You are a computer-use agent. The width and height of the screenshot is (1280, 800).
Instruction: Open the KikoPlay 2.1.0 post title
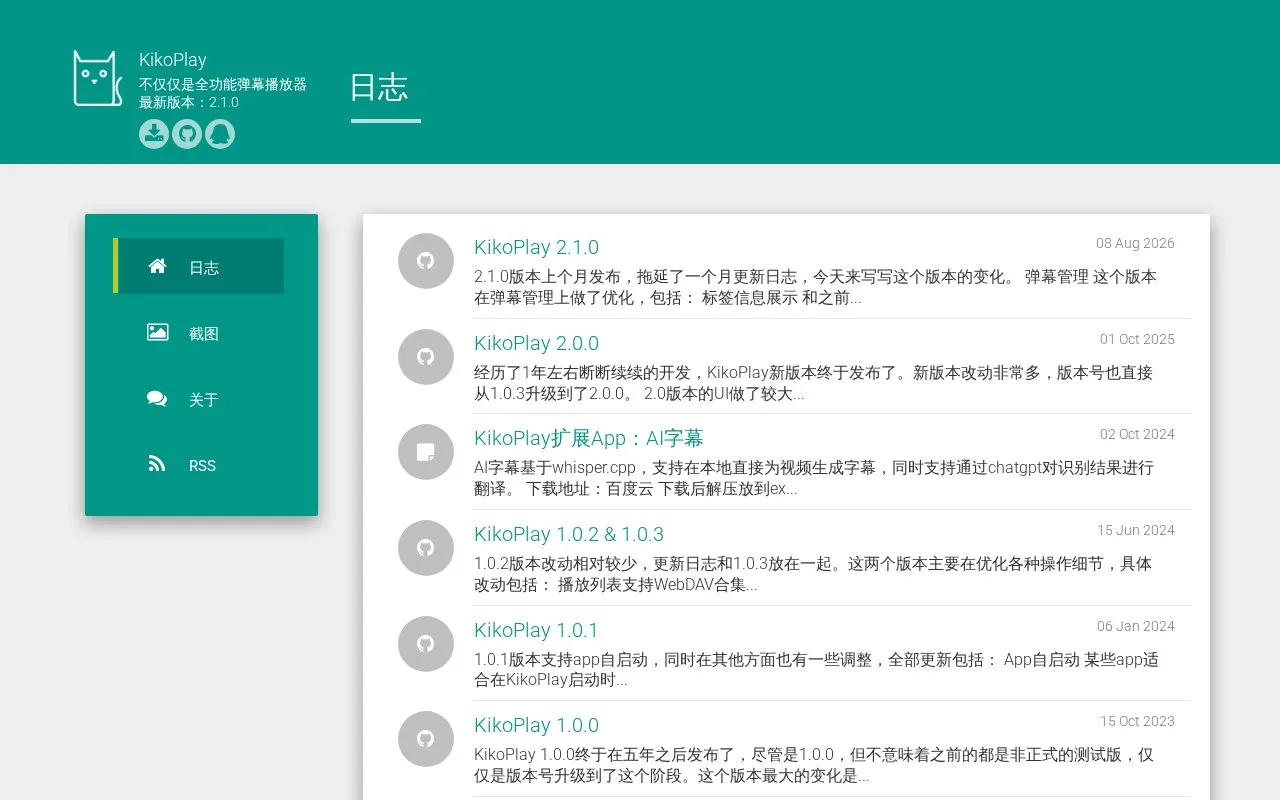click(536, 247)
